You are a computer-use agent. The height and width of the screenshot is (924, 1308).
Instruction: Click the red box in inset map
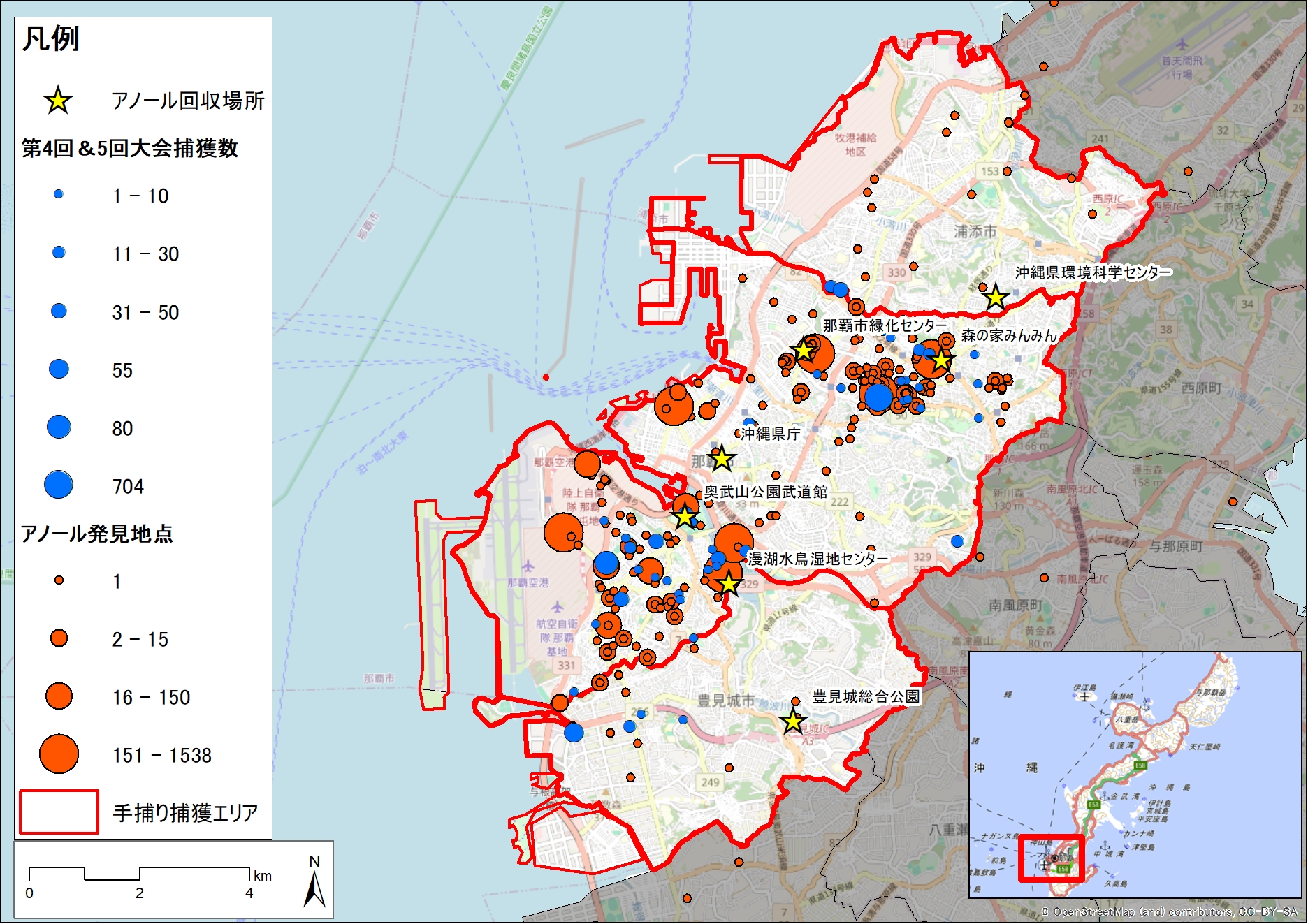tap(1051, 858)
